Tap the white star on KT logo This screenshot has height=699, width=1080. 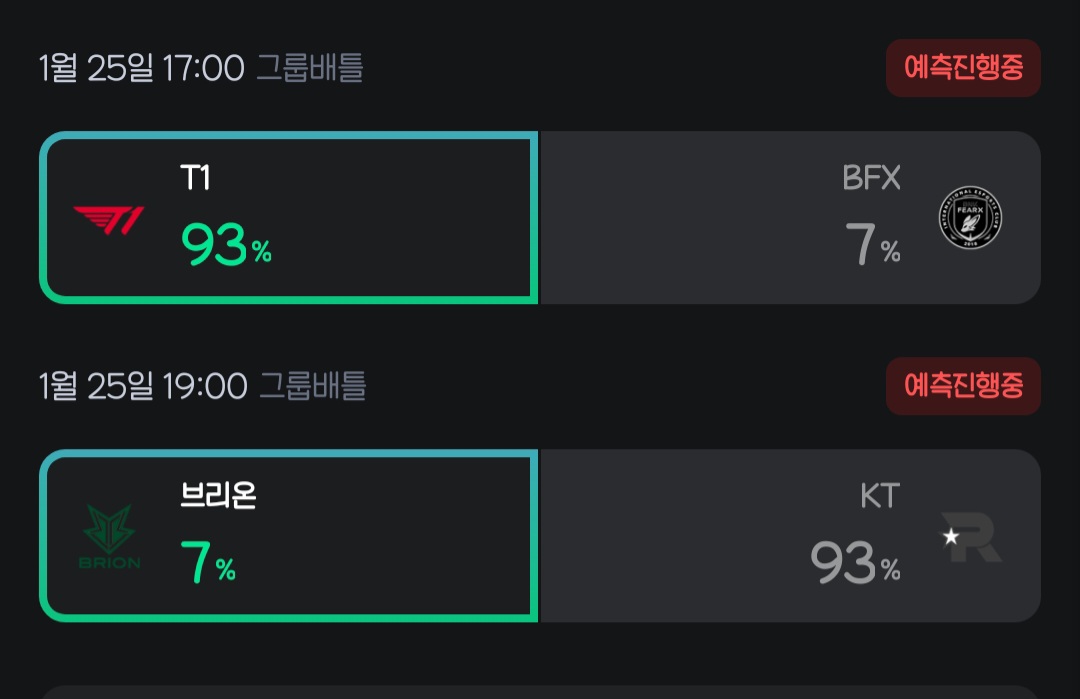[x=950, y=537]
